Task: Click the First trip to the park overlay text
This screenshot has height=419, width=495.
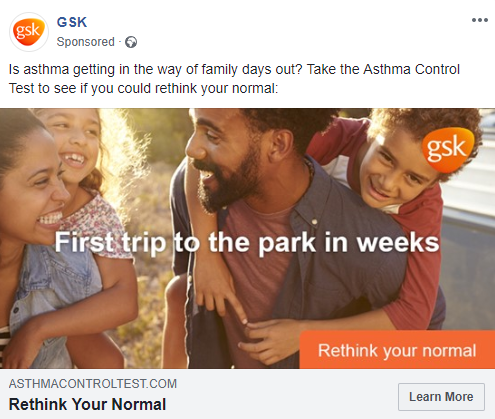Action: (247, 243)
